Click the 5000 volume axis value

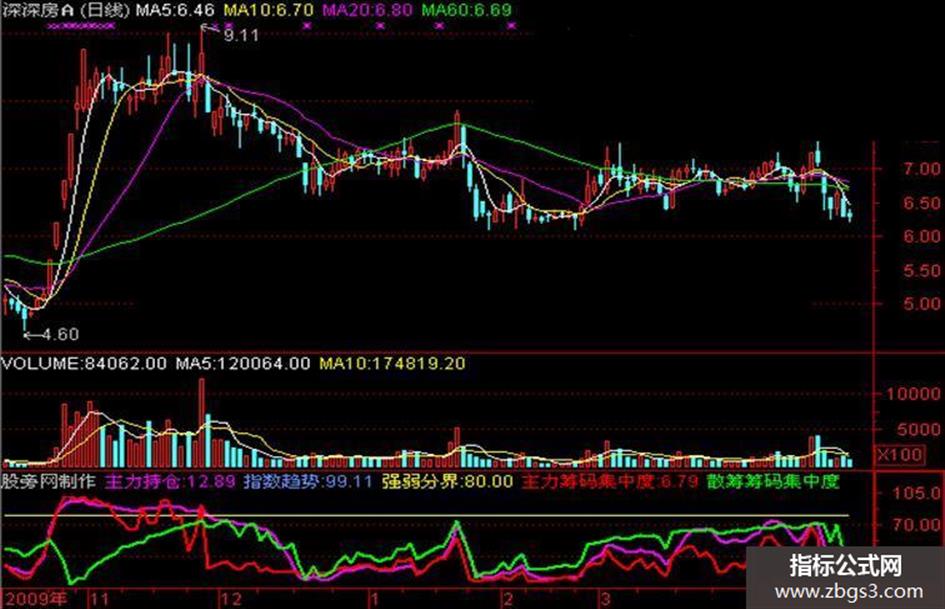point(918,430)
